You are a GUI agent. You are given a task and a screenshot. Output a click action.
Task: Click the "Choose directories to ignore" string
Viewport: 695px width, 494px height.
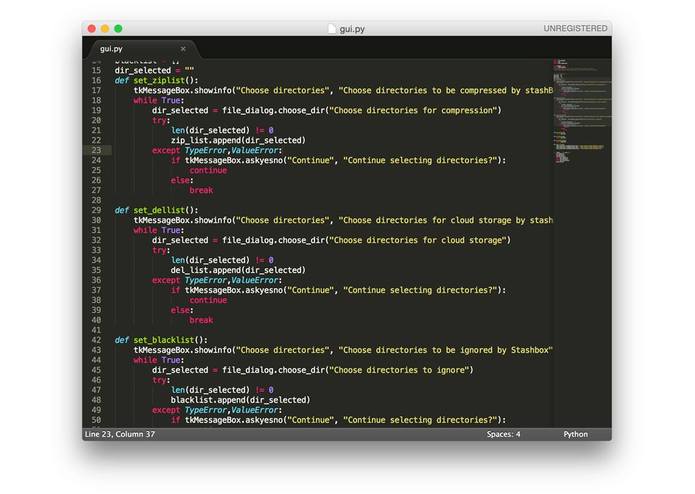pyautogui.click(x=399, y=370)
